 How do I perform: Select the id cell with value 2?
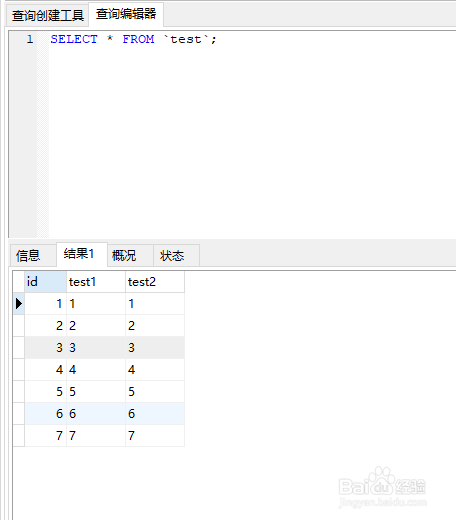click(x=45, y=326)
